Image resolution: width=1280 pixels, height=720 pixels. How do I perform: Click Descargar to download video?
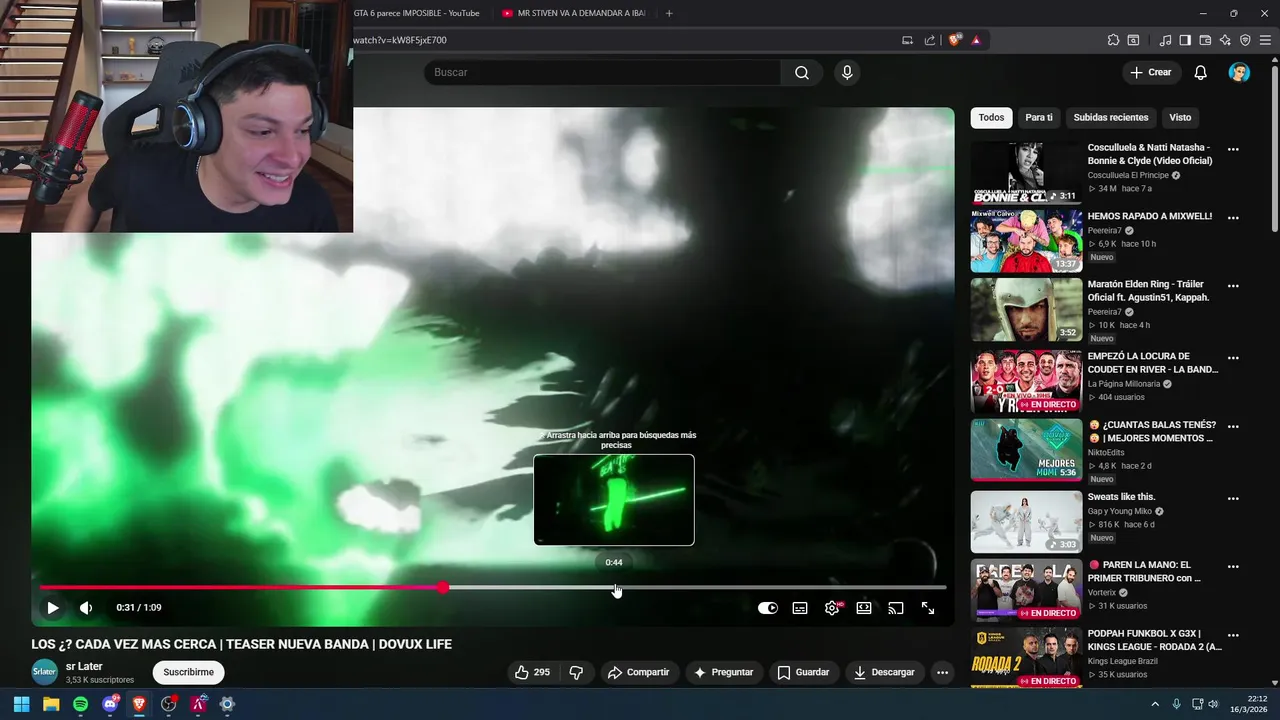point(883,672)
